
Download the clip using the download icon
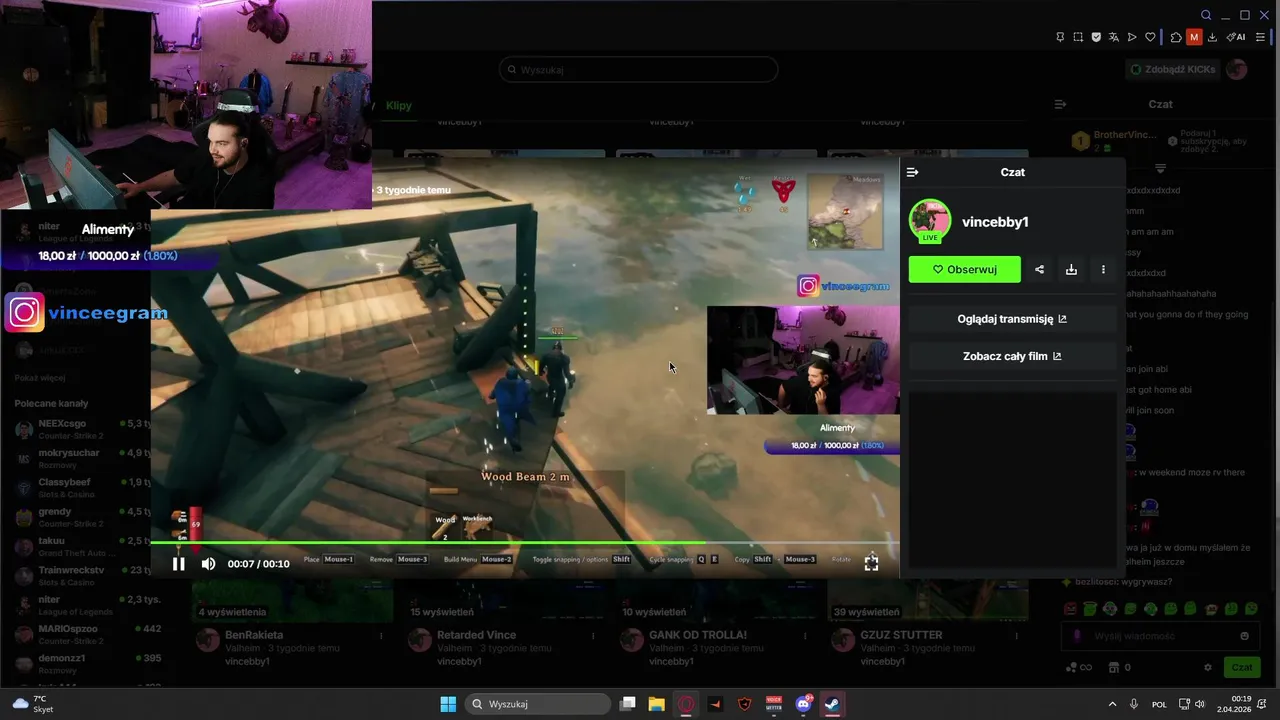tap(1071, 269)
